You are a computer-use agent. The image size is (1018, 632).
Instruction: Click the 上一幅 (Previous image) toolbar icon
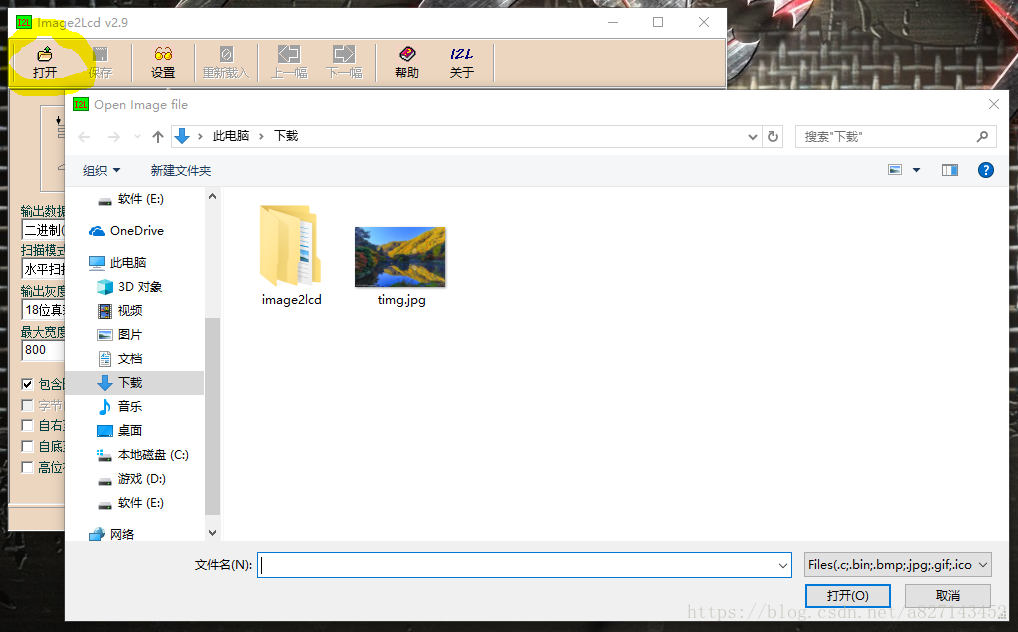point(289,62)
